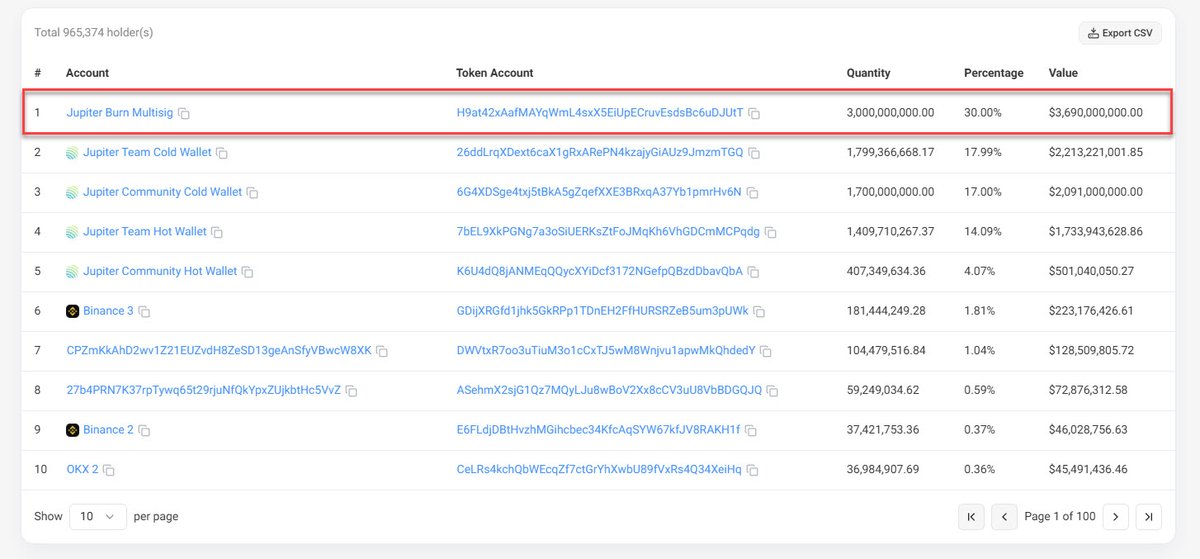Open the rows per page dropdown
1200x559 pixels.
tap(98, 517)
